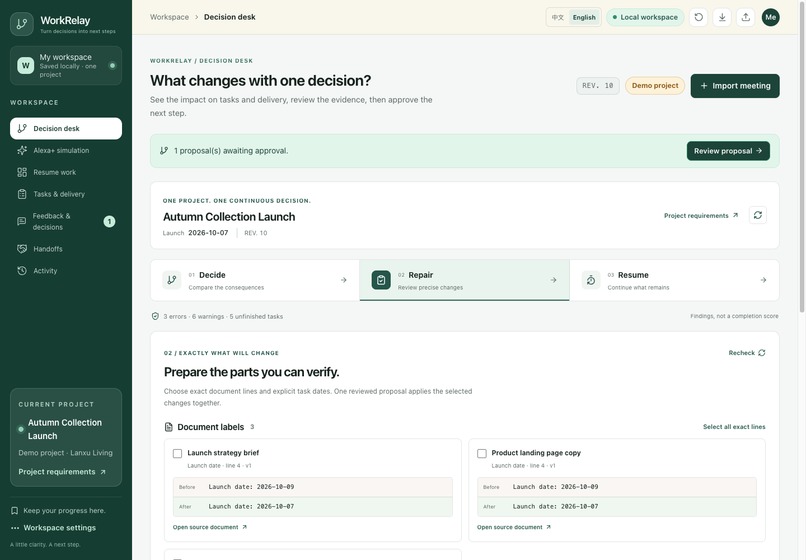Click the Repair step clipboard icon
The height and width of the screenshot is (560, 806).
pyautogui.click(x=381, y=280)
